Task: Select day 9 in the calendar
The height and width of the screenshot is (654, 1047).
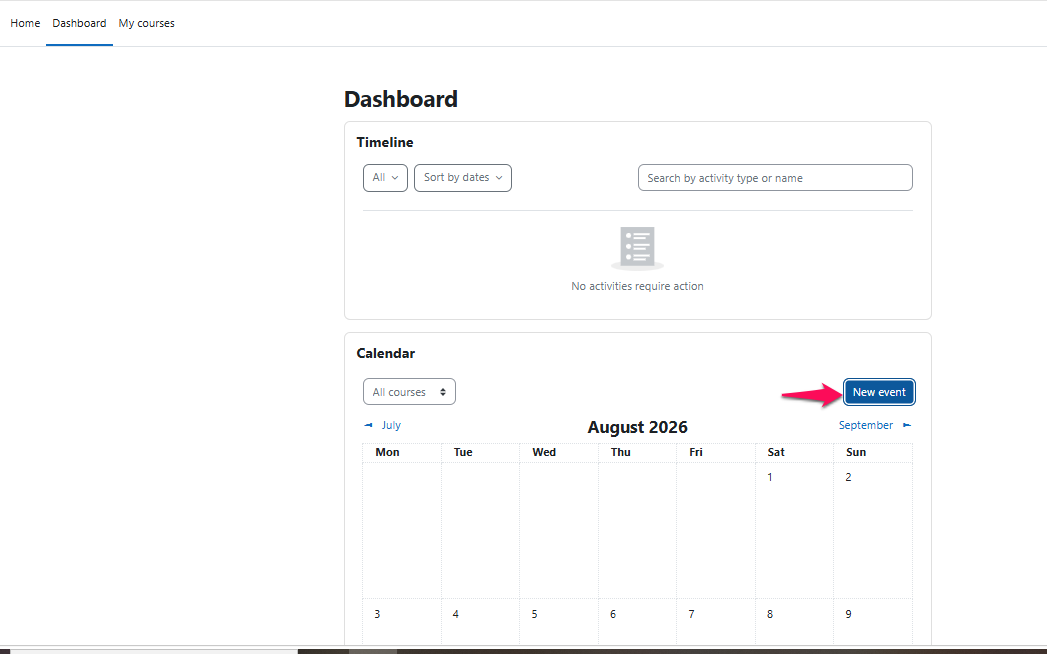Action: (x=848, y=614)
